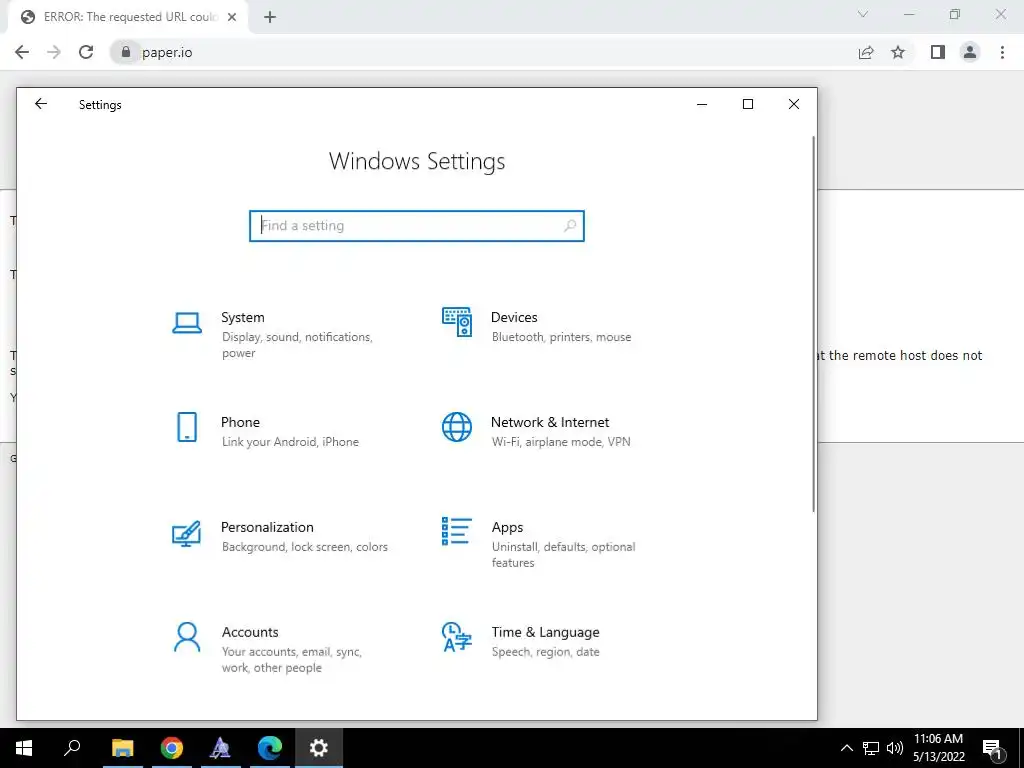Viewport: 1024px width, 768px height.
Task: Minimize the Settings window
Action: click(x=702, y=104)
